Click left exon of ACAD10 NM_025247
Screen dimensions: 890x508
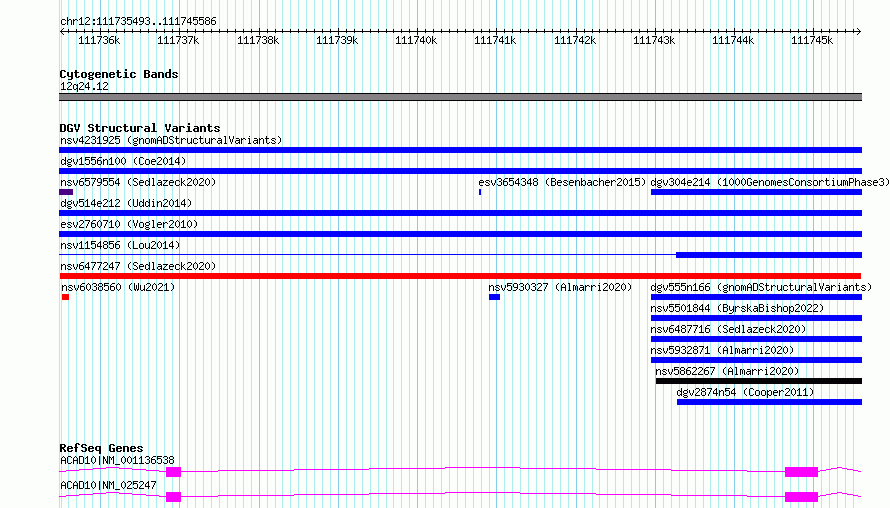(173, 497)
